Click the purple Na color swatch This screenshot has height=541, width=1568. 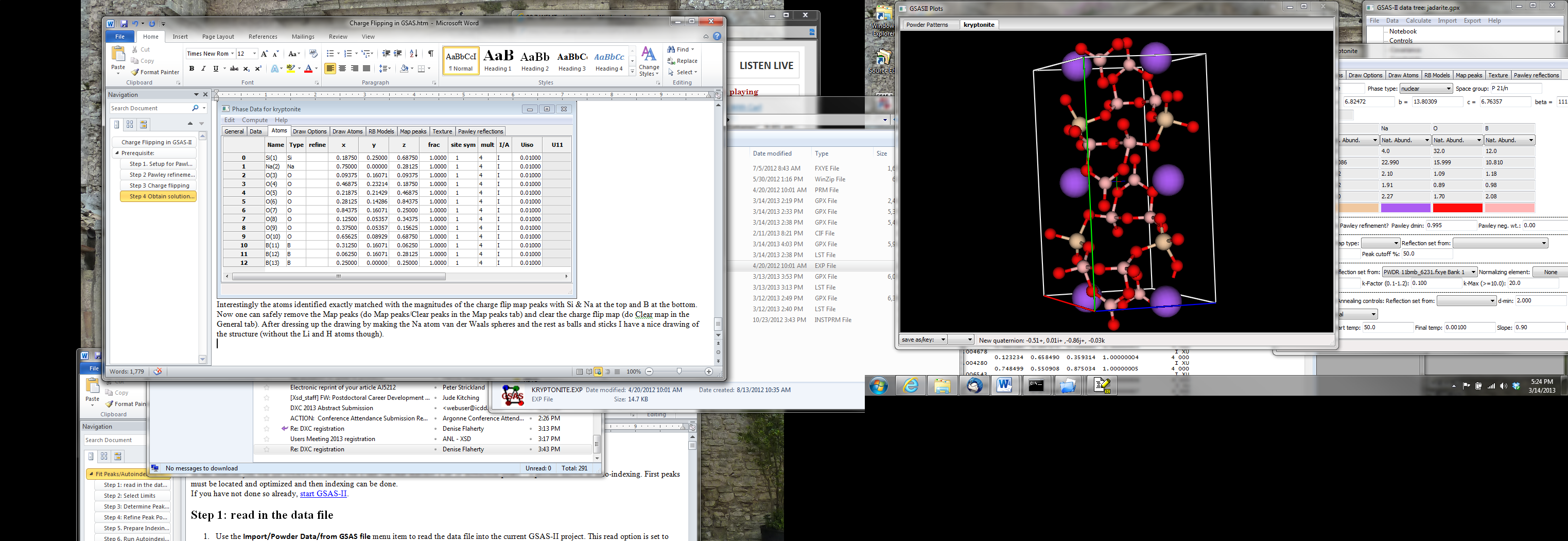tap(1405, 208)
